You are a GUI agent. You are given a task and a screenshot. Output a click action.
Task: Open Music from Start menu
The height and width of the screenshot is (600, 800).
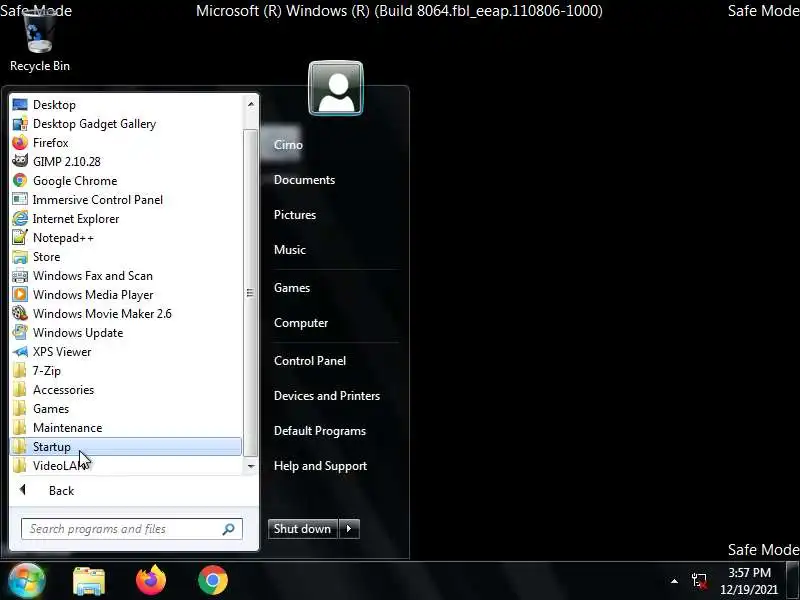[x=290, y=250]
